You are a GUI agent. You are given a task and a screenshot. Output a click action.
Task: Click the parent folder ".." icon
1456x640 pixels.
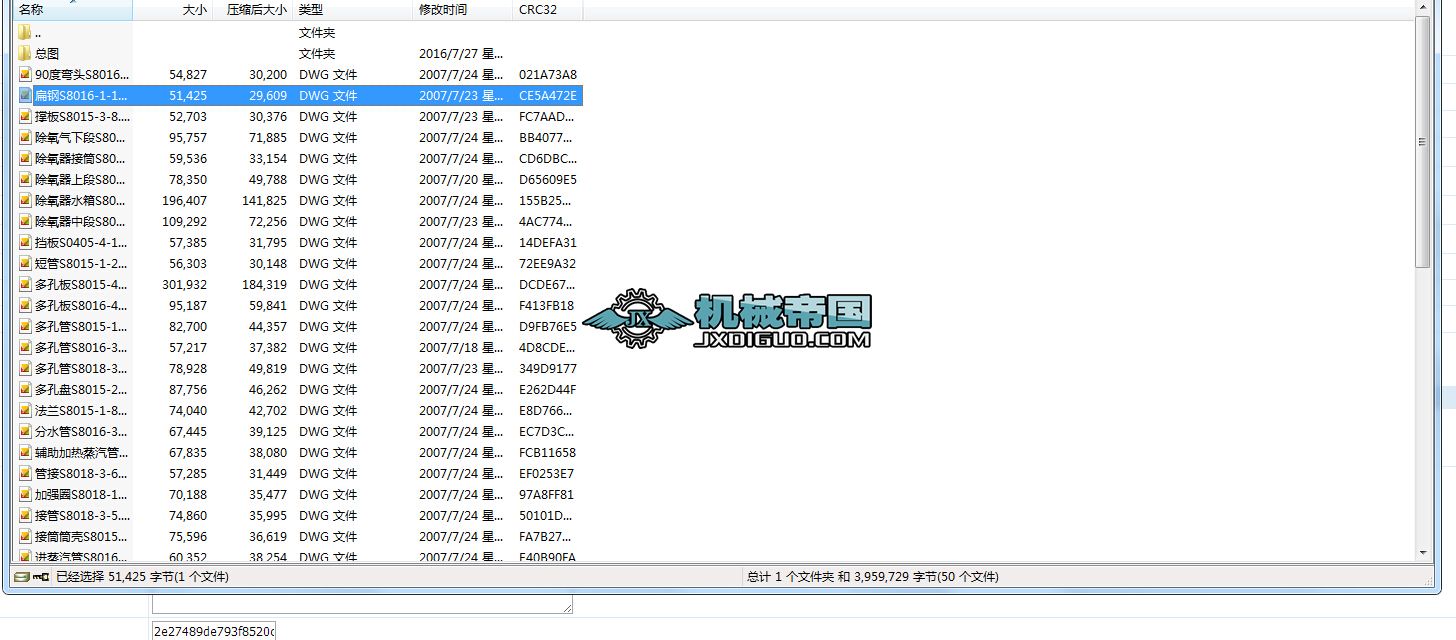click(x=25, y=33)
